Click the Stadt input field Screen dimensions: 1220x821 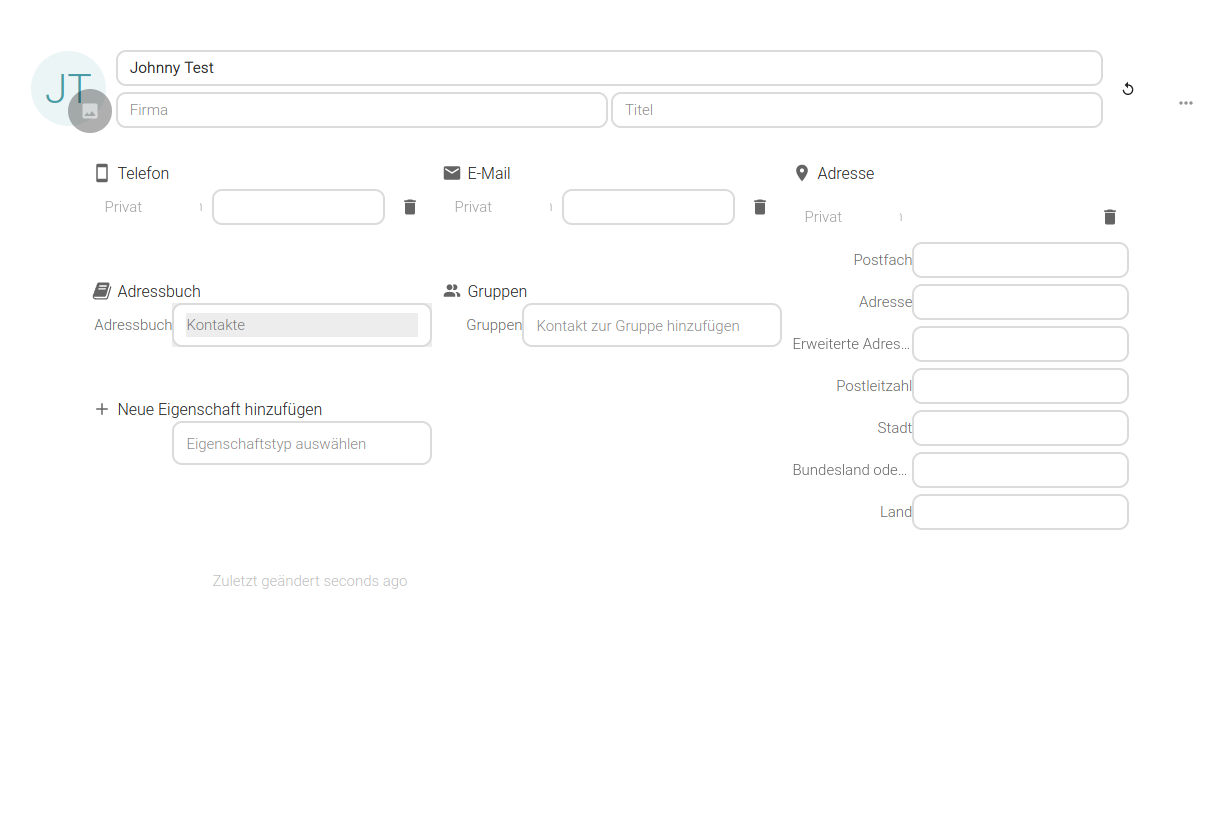tap(1020, 428)
